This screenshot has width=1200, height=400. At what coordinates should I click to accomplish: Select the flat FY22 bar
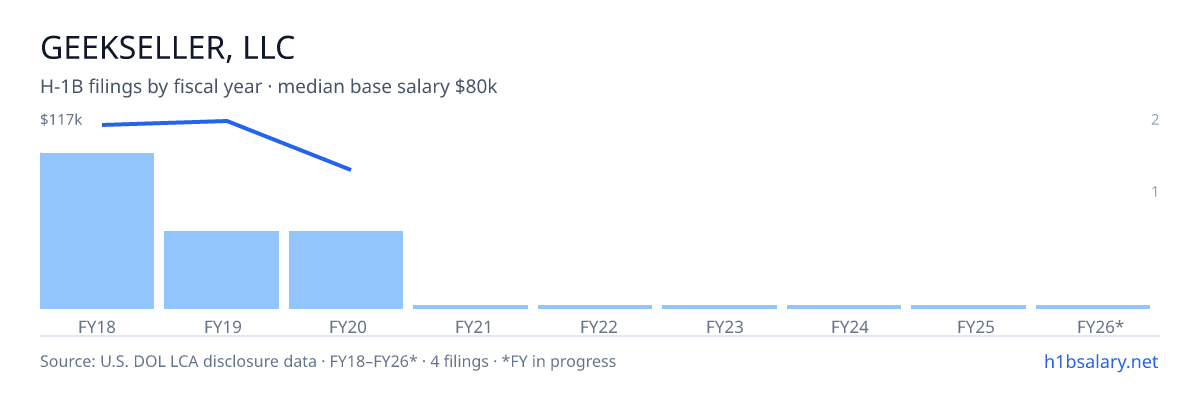[595, 307]
